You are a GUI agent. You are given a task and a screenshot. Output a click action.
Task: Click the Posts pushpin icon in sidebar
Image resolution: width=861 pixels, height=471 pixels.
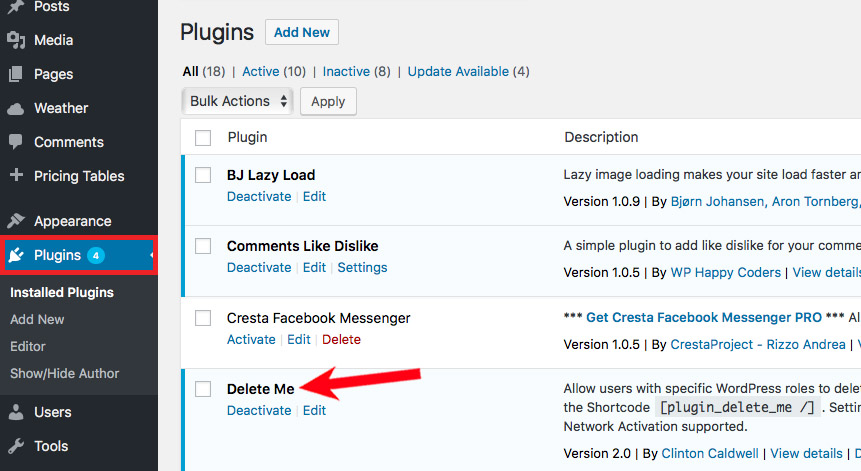coord(16,6)
